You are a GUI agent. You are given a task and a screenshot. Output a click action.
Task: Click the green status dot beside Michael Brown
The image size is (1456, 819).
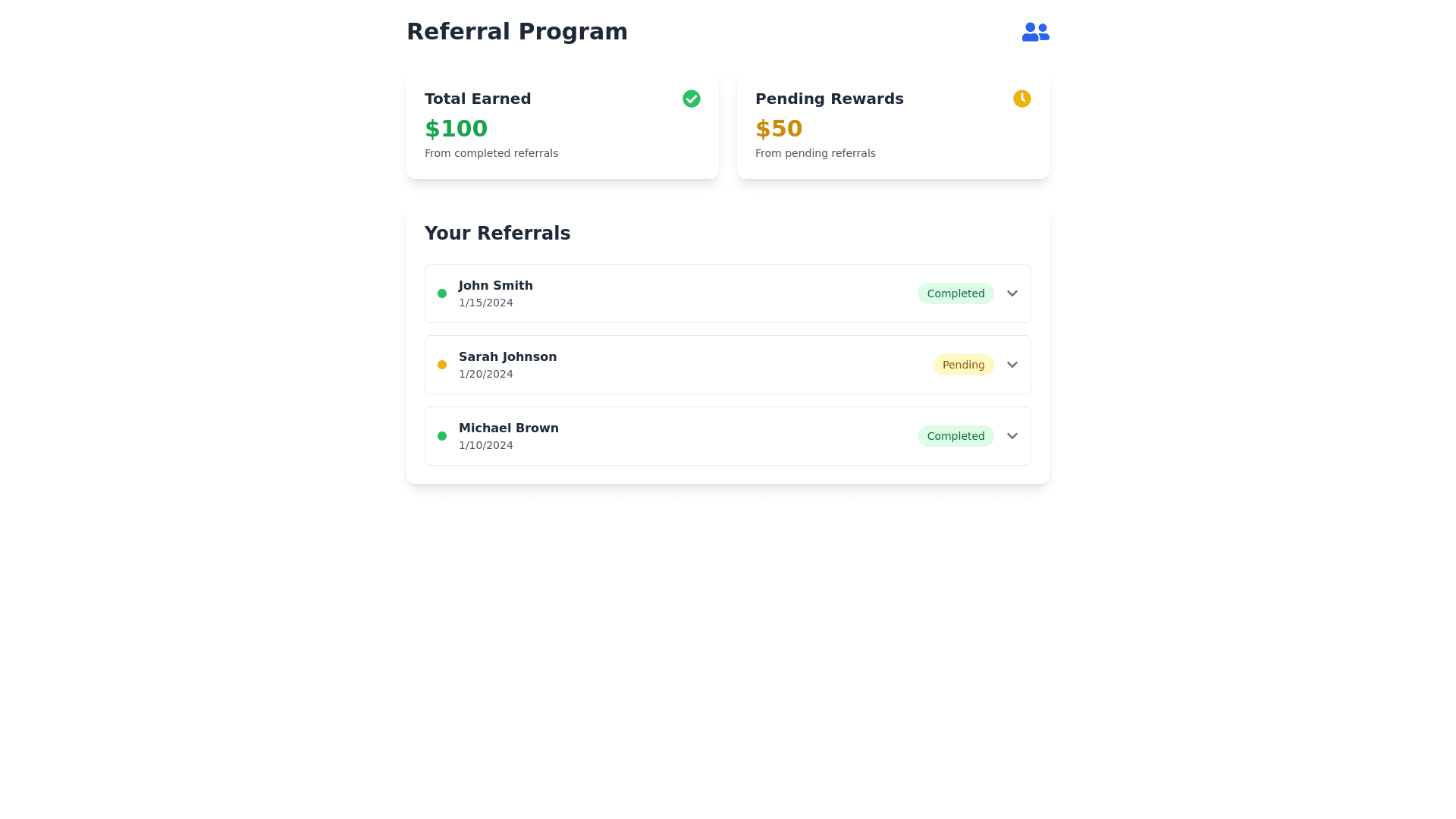(442, 436)
